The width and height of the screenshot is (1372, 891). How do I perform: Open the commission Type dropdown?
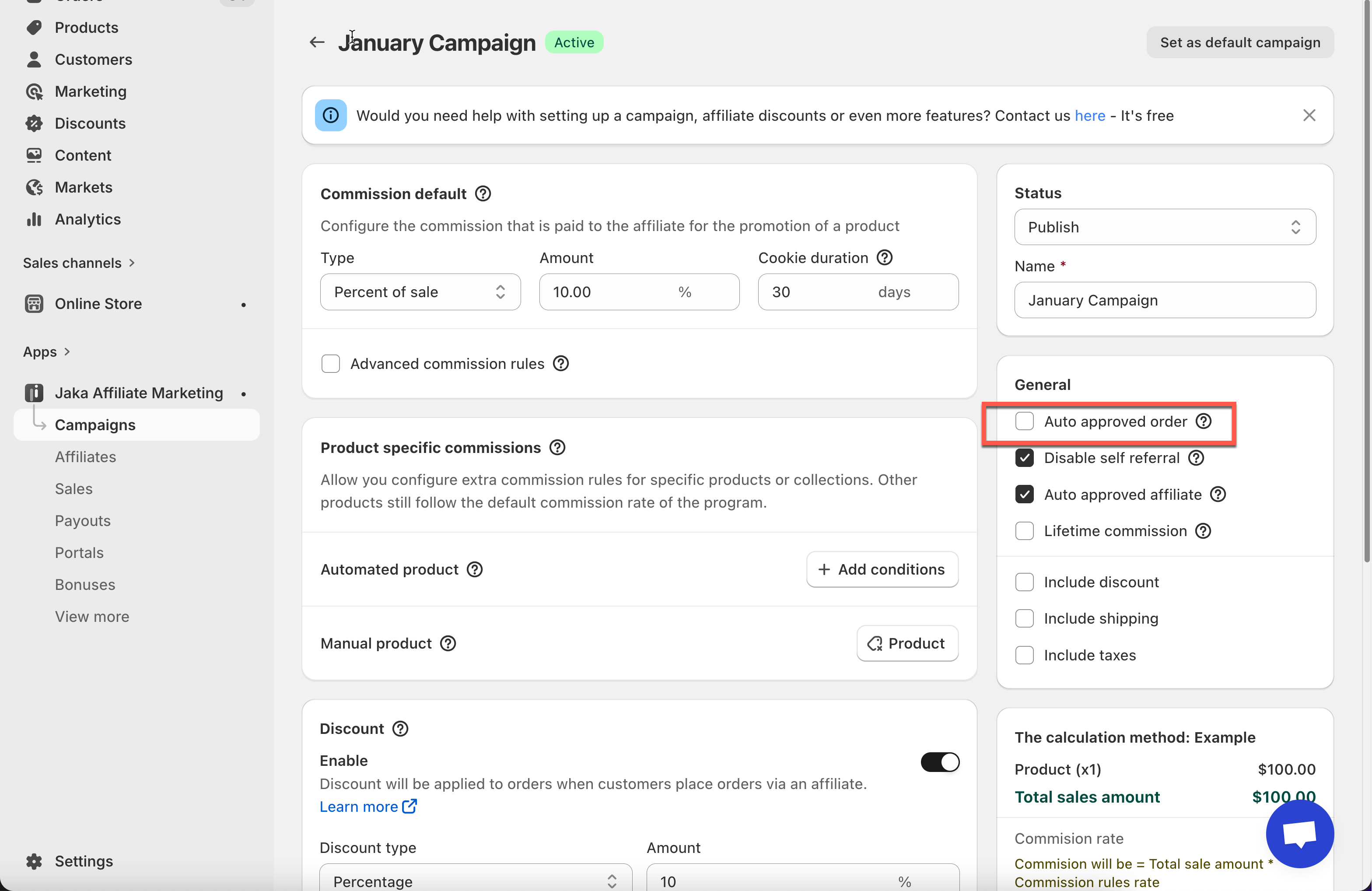pos(420,292)
